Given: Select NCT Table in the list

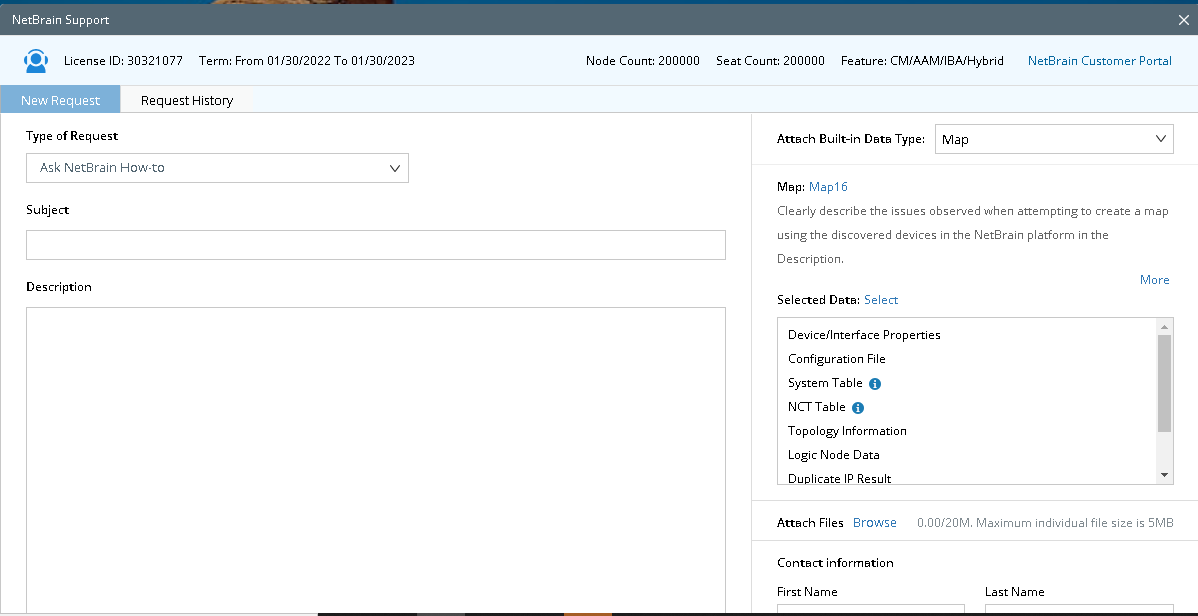Looking at the screenshot, I should click(x=817, y=407).
